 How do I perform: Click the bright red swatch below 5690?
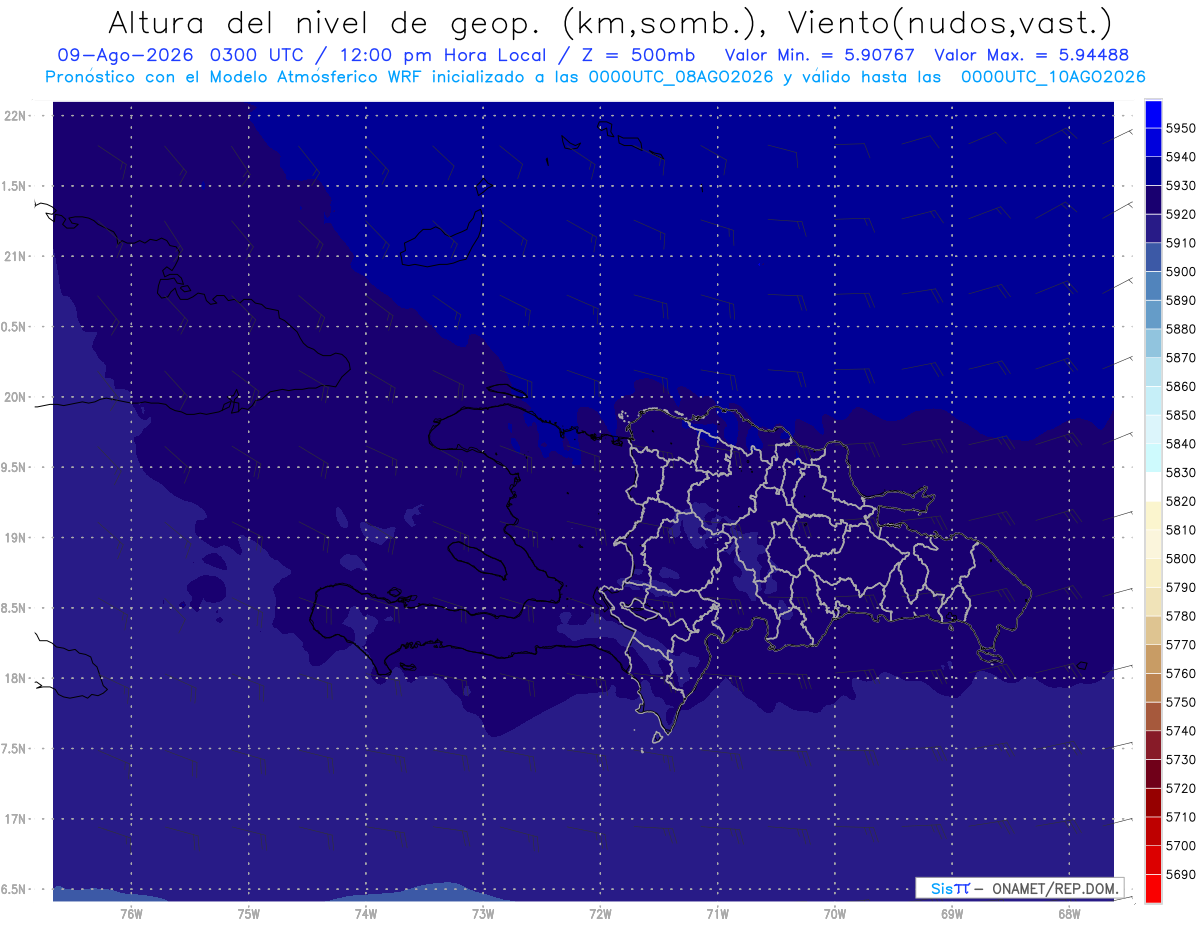tap(1153, 889)
